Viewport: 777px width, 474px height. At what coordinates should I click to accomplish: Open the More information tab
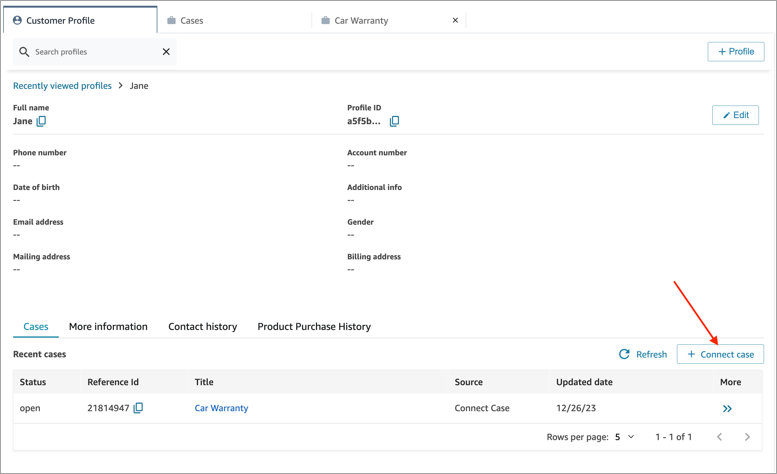pos(108,327)
